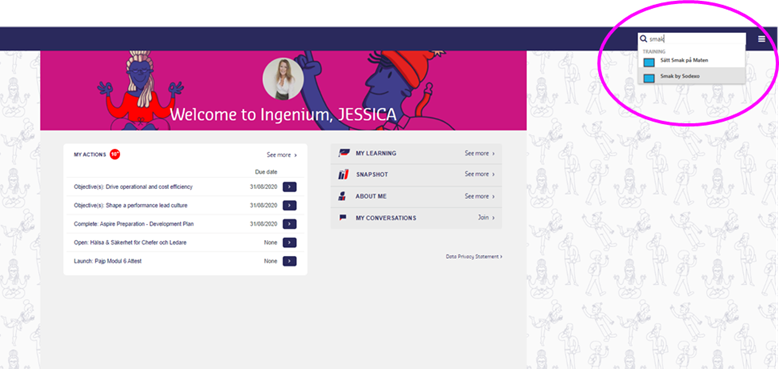Launch the Pajp Modul 6 Attest arrow
This screenshot has width=779, height=369.
pyautogui.click(x=290, y=261)
